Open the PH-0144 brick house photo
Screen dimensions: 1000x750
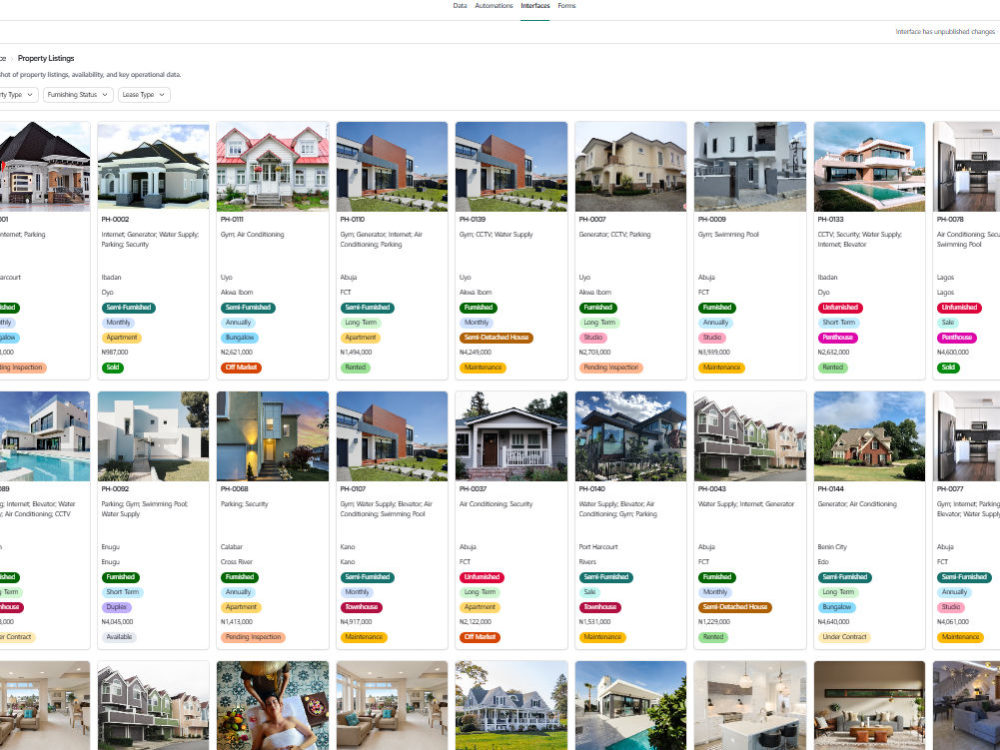click(x=869, y=436)
